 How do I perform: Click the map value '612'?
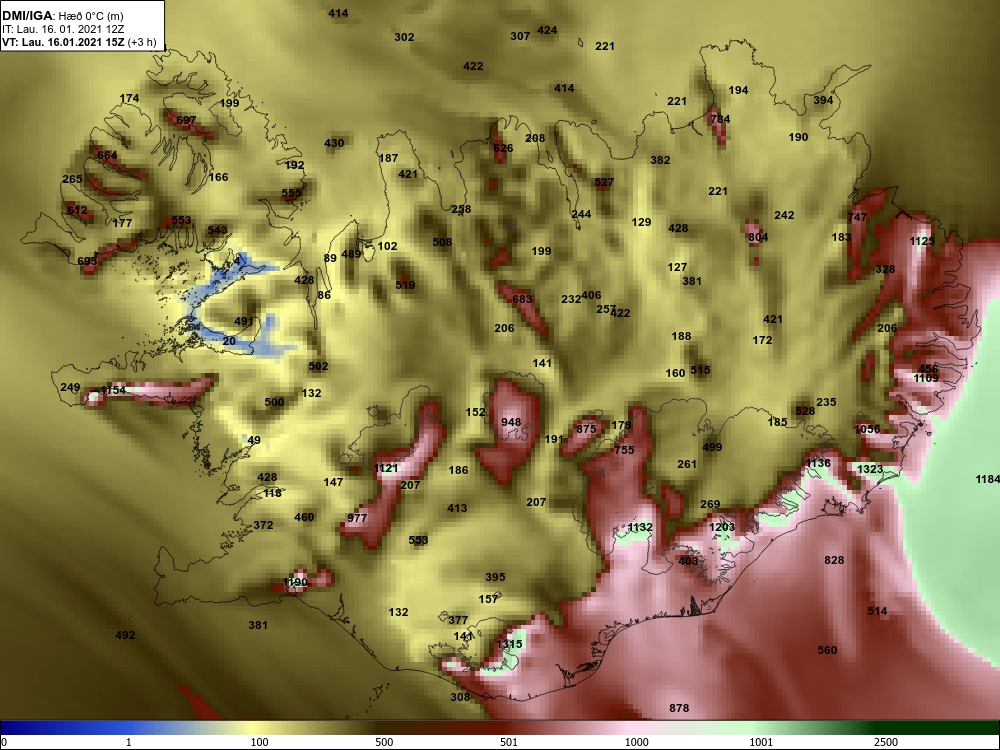[77, 210]
